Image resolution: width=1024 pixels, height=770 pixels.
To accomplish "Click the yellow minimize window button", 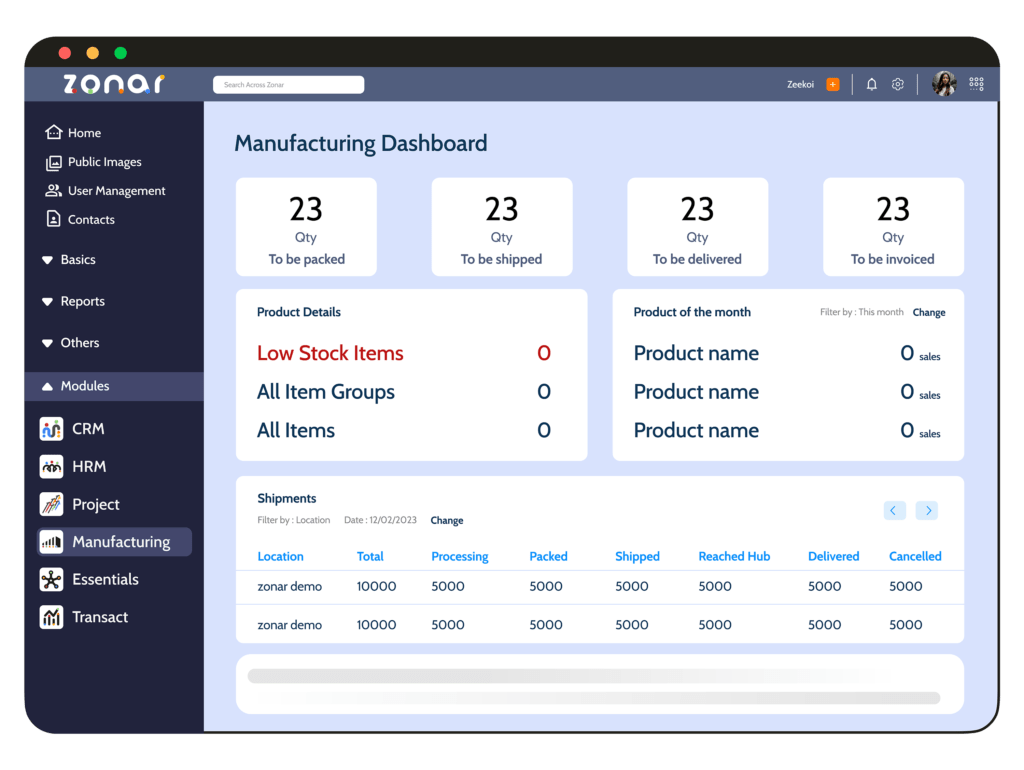I will [x=93, y=53].
